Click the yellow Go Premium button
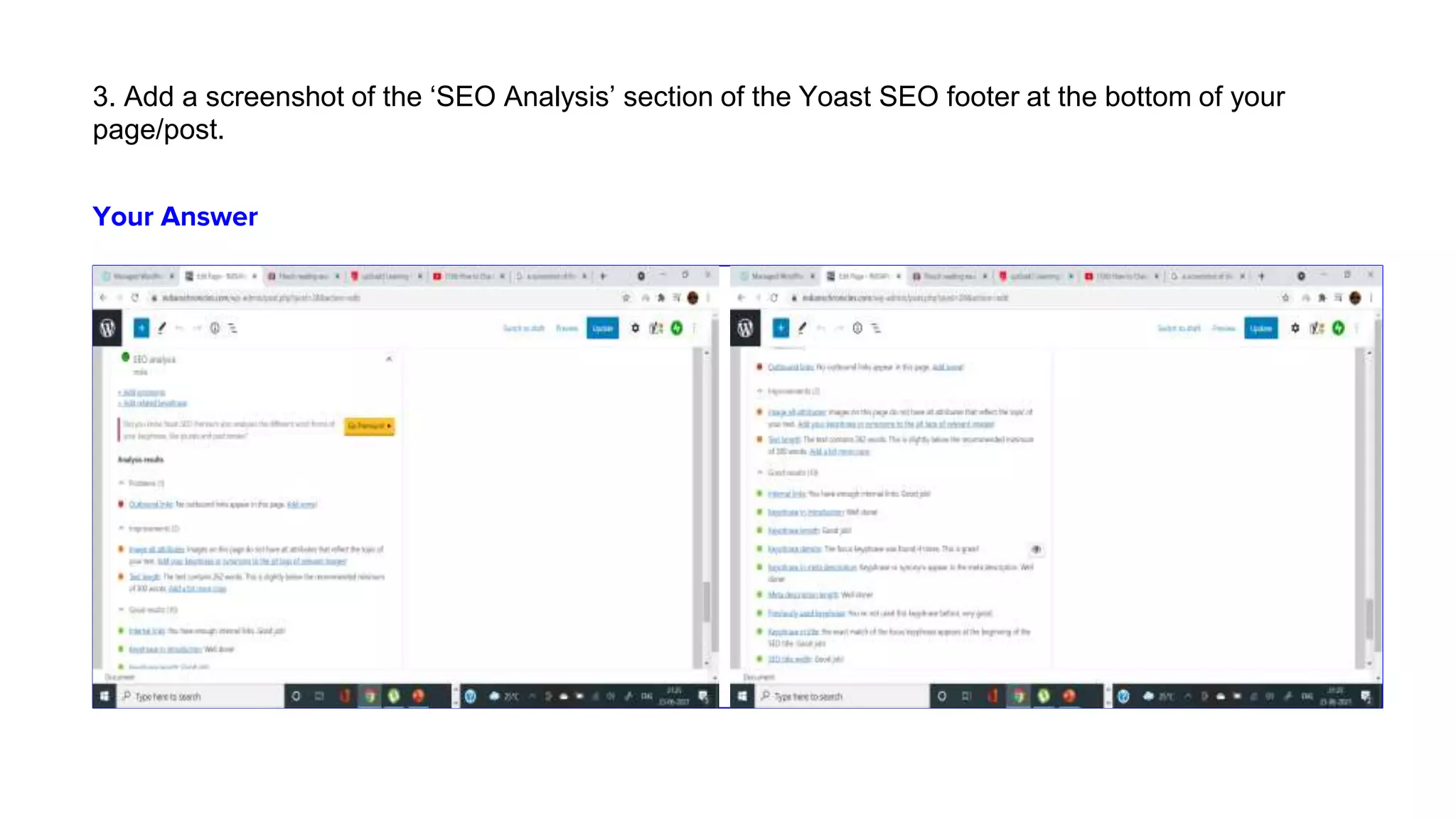 tap(369, 426)
